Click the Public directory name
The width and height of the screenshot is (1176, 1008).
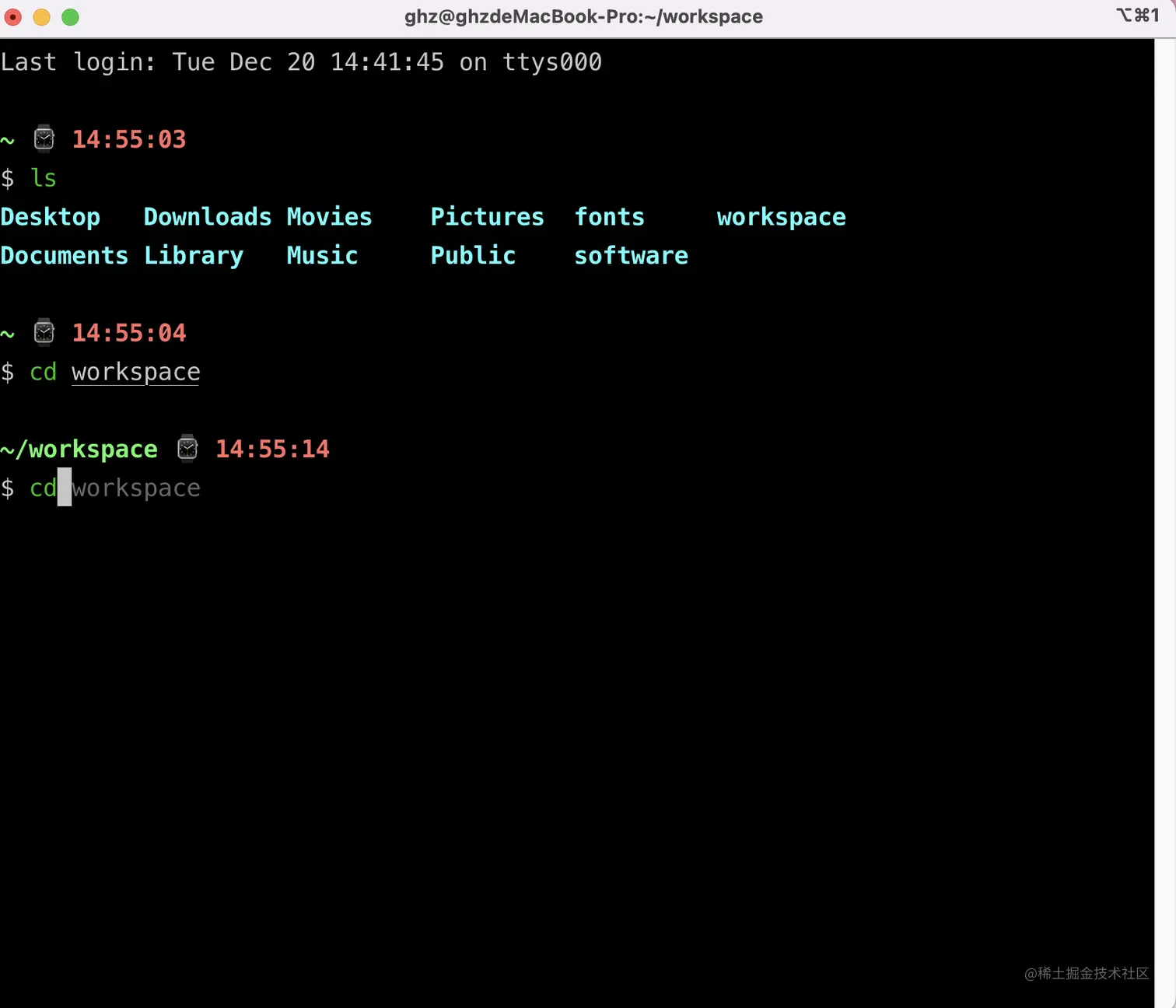click(474, 255)
